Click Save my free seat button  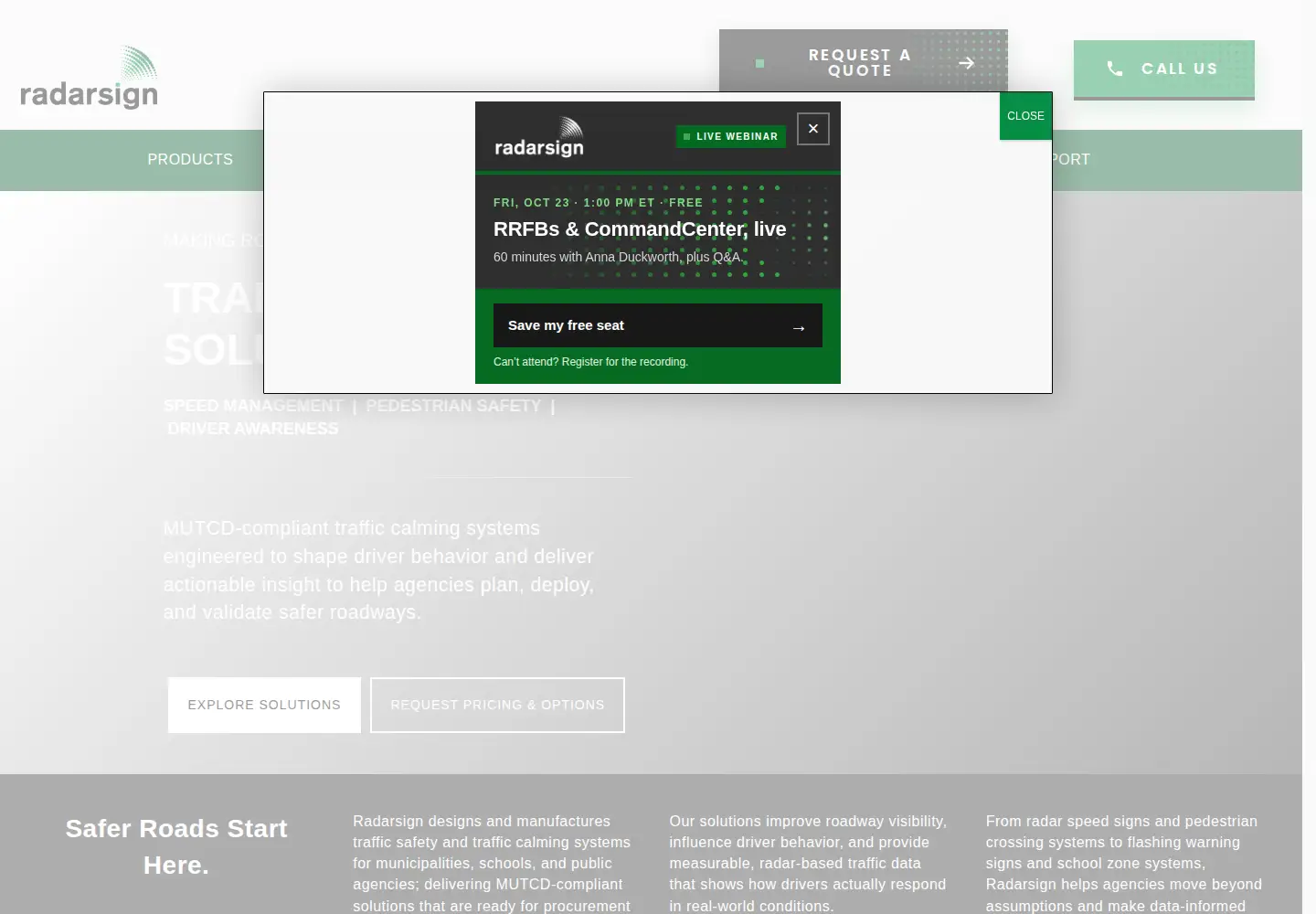click(658, 325)
